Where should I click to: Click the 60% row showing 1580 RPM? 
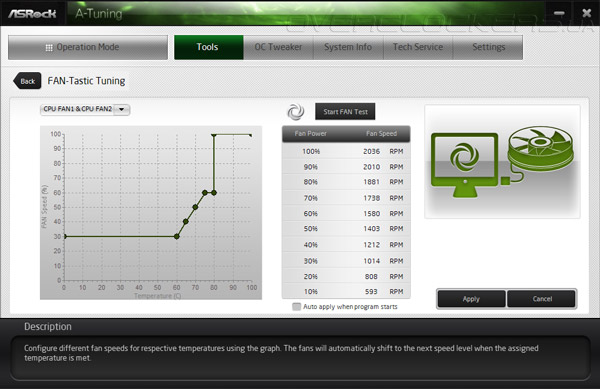[346, 213]
